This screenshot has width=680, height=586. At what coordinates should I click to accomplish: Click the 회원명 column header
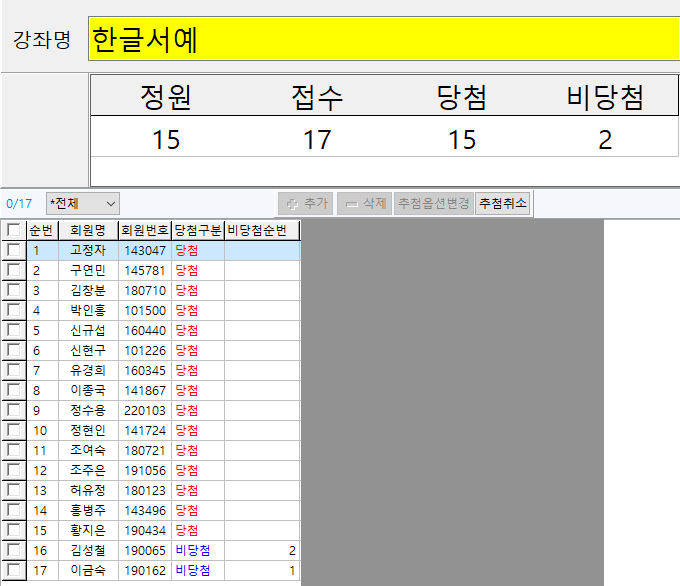pyautogui.click(x=87, y=230)
